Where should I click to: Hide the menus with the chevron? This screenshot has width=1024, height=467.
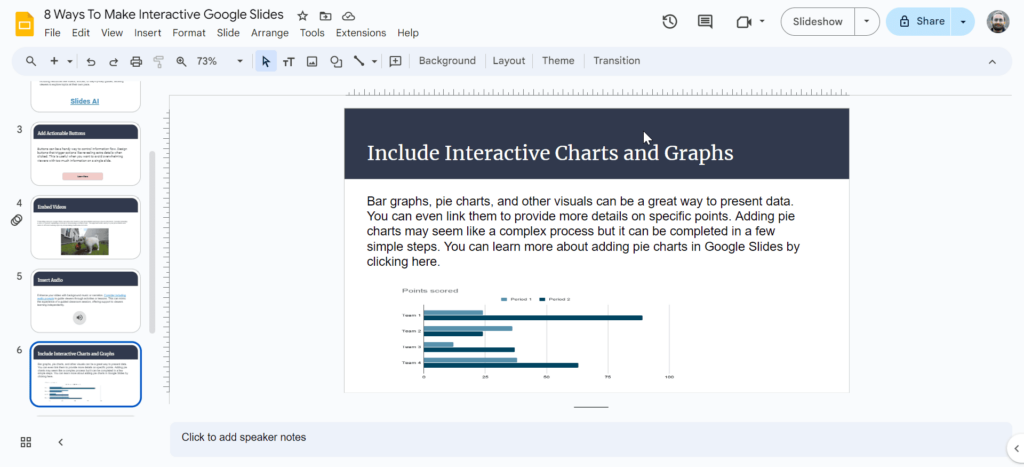pyautogui.click(x=992, y=61)
